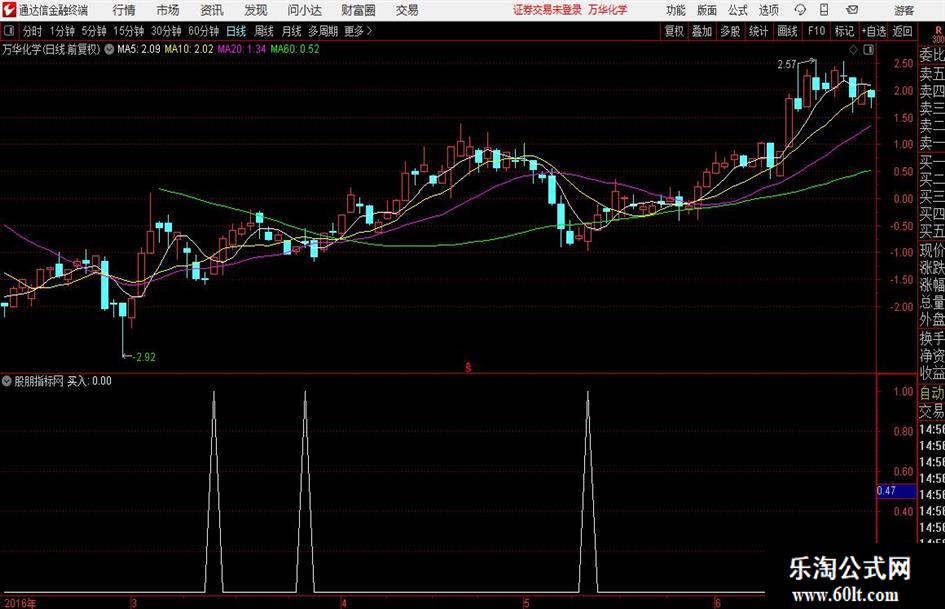Open the 问小达 menu
Screen dimensions: 945x609
tap(304, 10)
